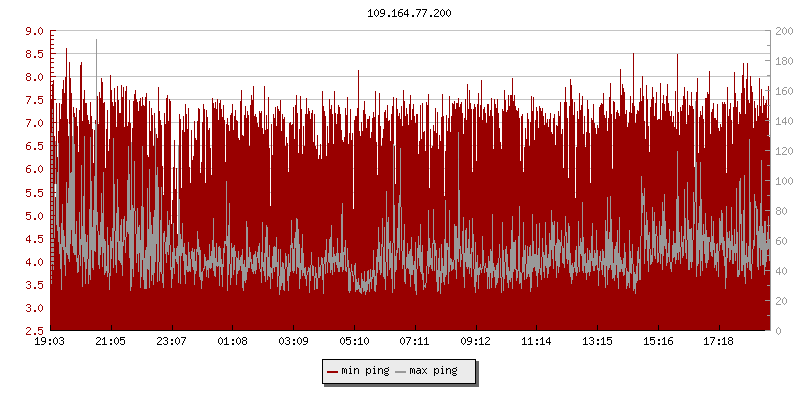Click the red min ping legend swatch
800x400 pixels.
pos(333,371)
